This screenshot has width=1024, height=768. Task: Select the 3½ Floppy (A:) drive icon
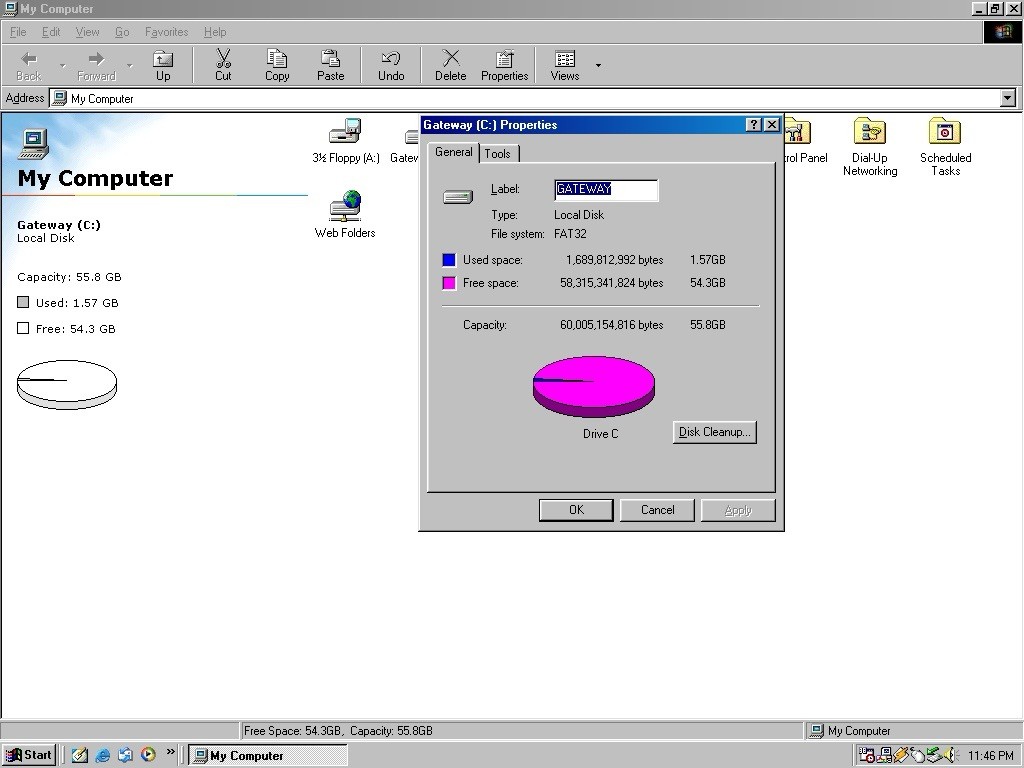coord(345,140)
